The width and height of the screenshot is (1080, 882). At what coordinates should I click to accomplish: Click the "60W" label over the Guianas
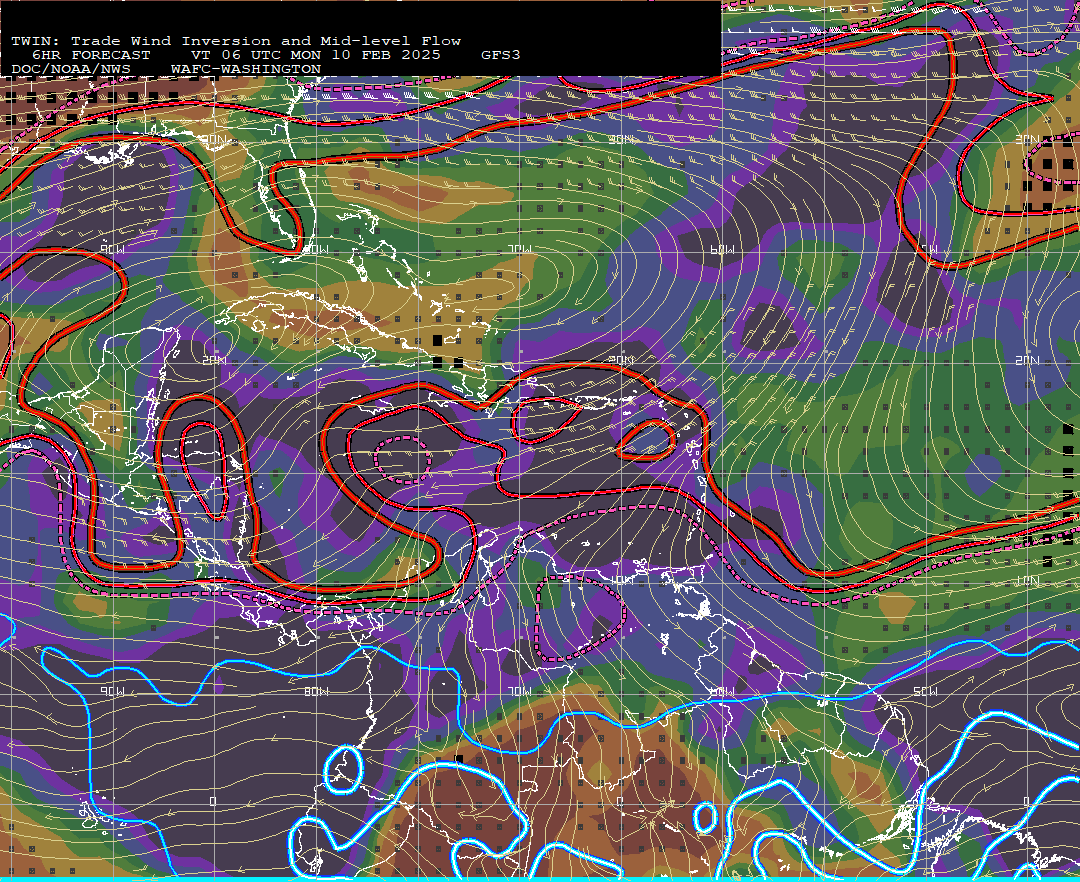pos(723,691)
